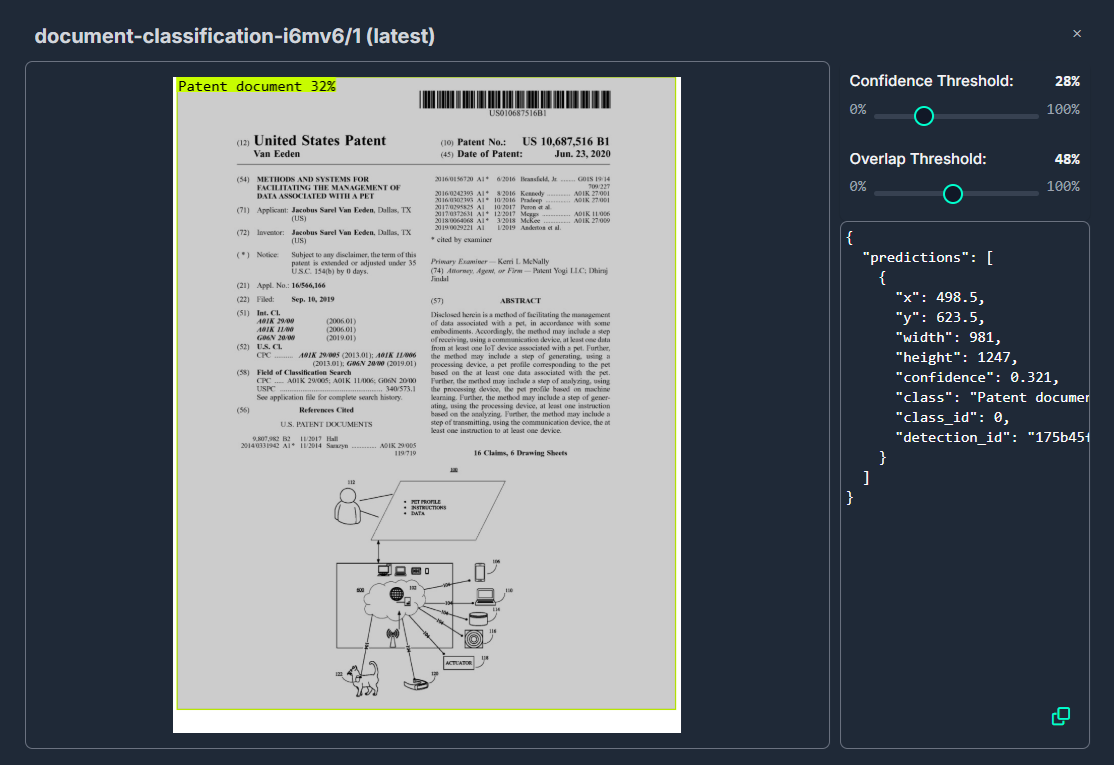Image resolution: width=1114 pixels, height=765 pixels.
Task: Click the Overlap Threshold 48% value
Action: 1067,159
